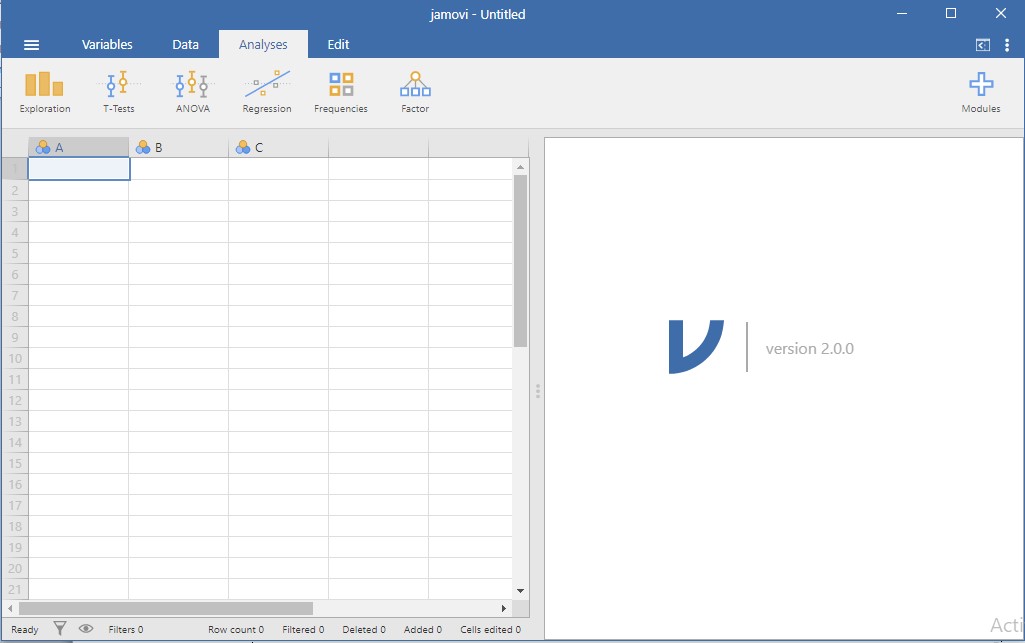Click the horizontal scrollbar thumb
The width and height of the screenshot is (1025, 643).
click(x=166, y=608)
